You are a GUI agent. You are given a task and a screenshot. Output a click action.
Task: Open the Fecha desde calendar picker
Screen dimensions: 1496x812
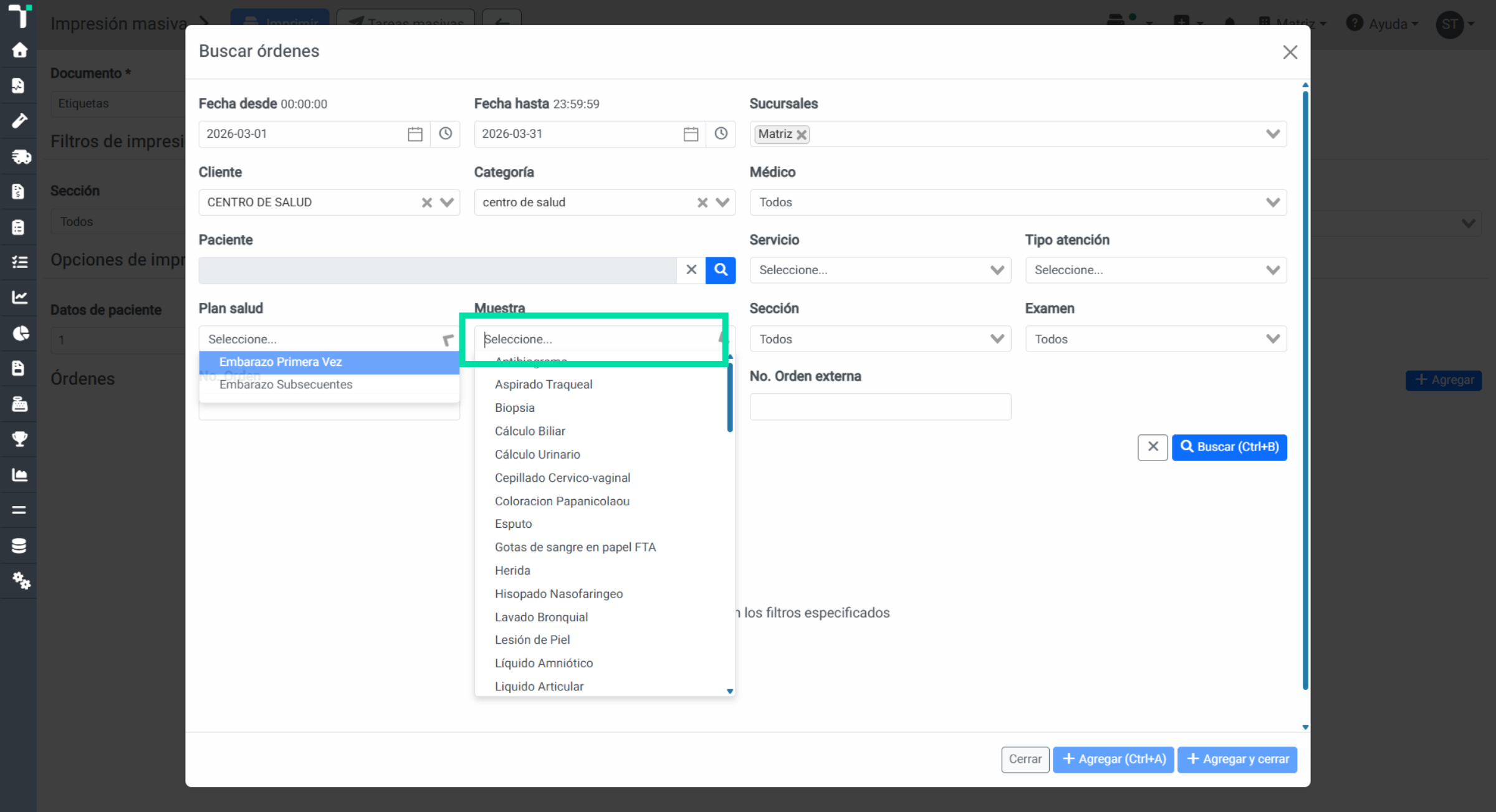[x=415, y=134]
